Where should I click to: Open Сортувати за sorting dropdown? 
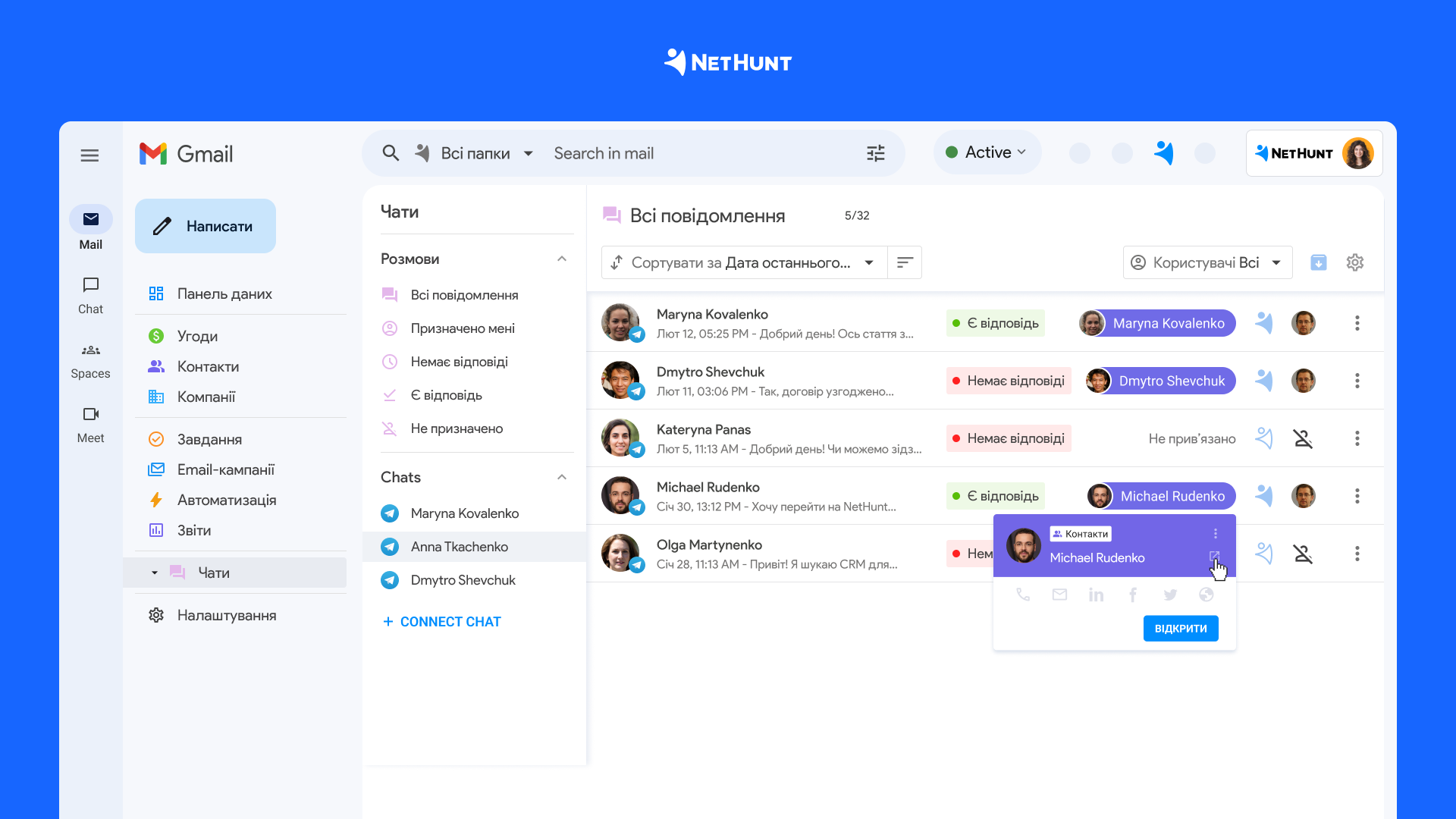click(x=745, y=262)
